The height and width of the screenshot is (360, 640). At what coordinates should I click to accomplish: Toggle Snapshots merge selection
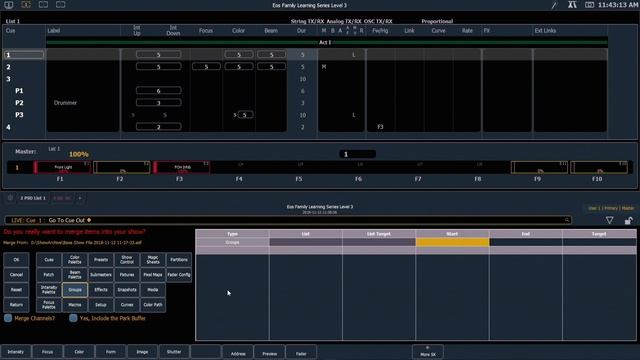click(x=127, y=290)
